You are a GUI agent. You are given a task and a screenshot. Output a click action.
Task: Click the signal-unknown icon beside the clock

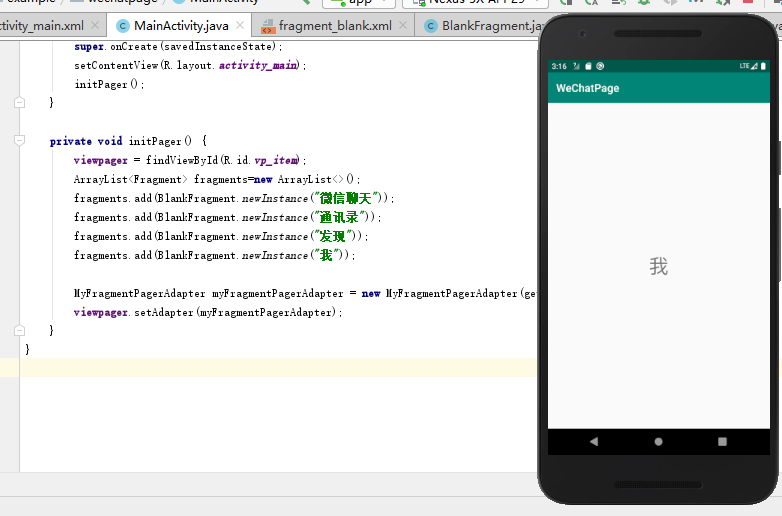point(577,66)
